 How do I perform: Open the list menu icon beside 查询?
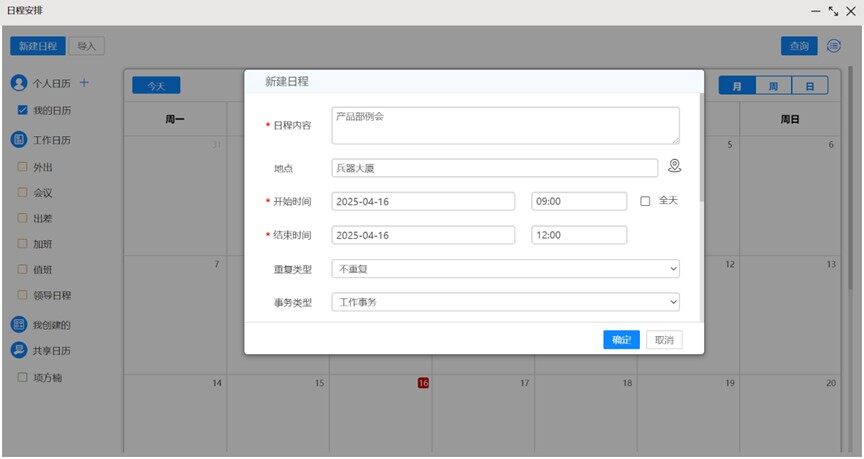tap(834, 45)
